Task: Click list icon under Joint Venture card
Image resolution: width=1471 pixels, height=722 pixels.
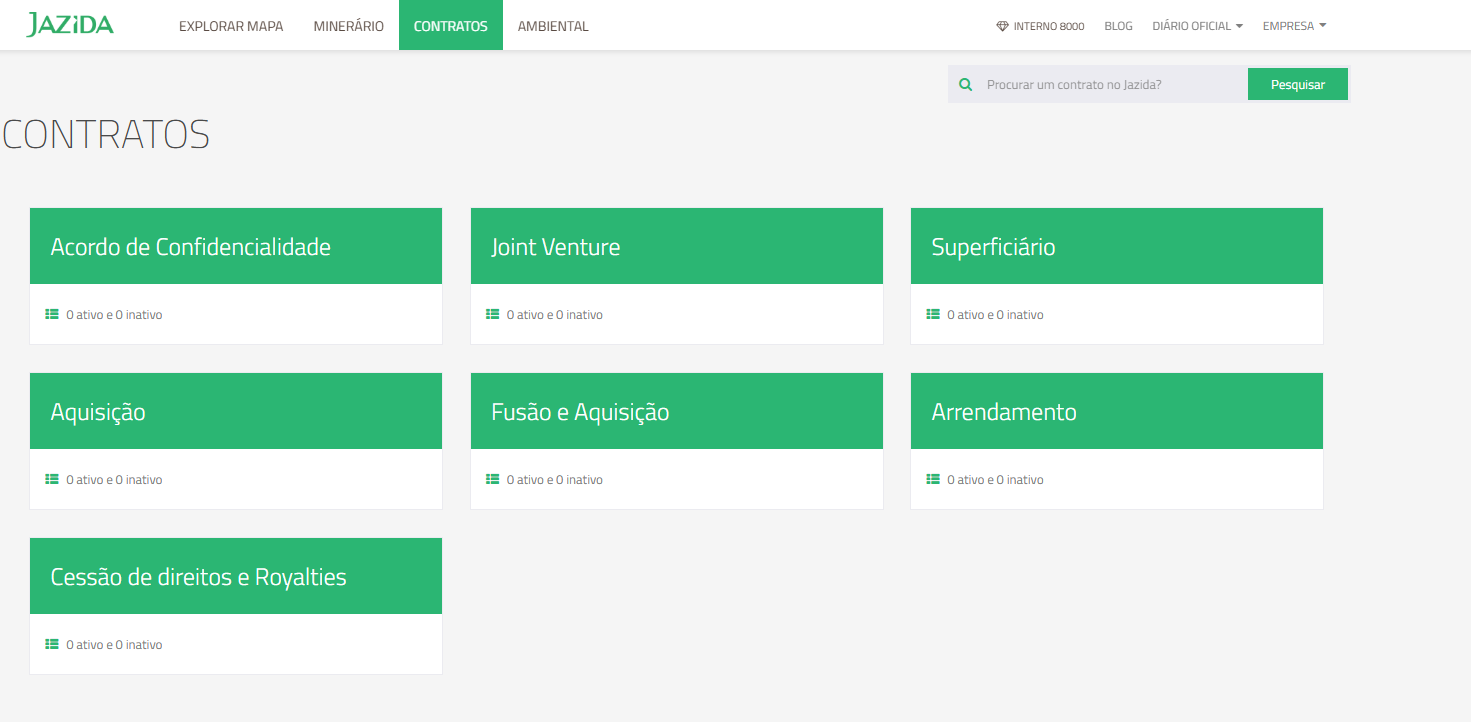Action: (492, 314)
